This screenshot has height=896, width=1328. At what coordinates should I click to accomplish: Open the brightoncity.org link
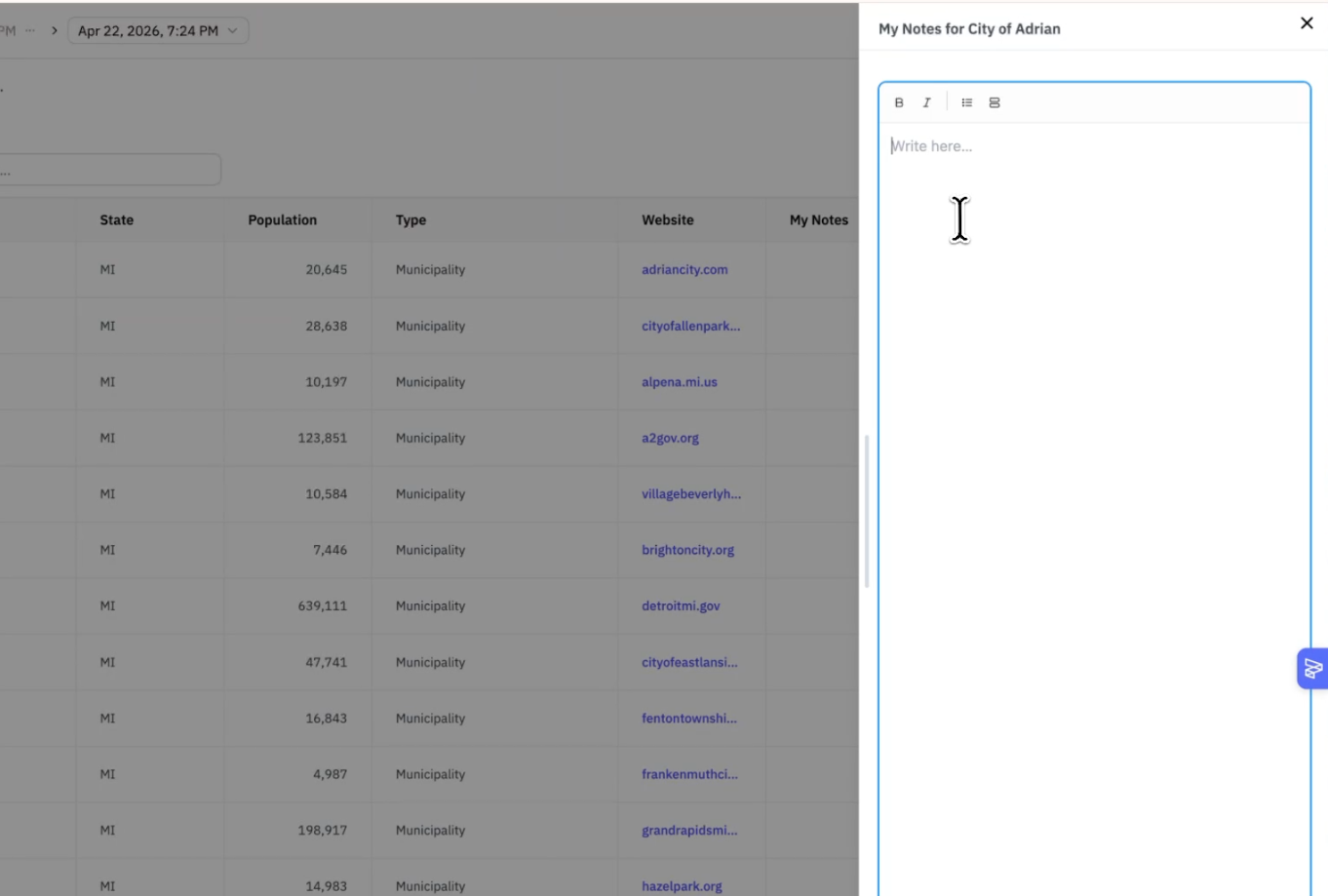(x=687, y=550)
